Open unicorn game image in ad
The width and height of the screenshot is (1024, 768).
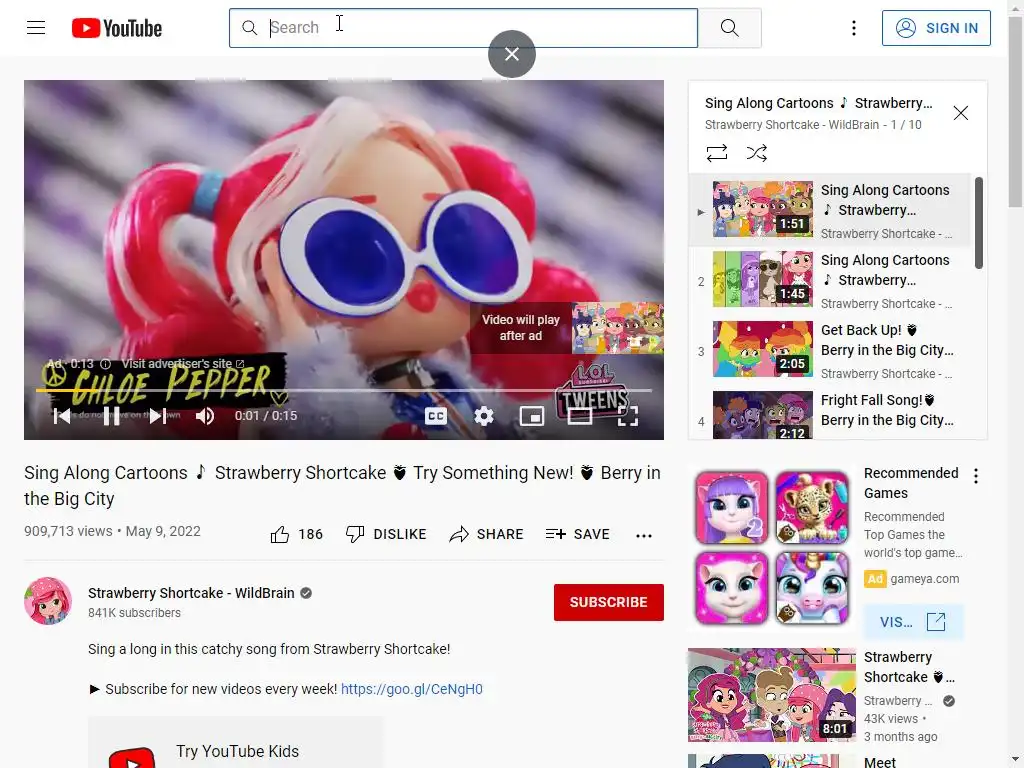click(812, 588)
